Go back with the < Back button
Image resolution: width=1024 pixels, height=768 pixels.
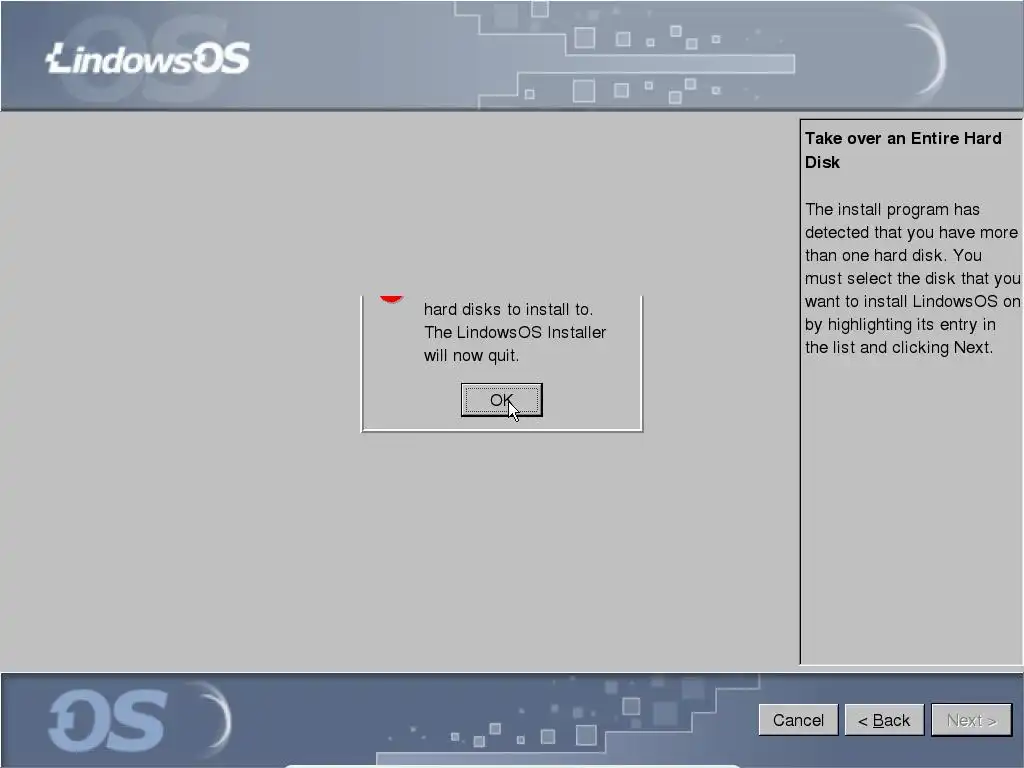point(884,720)
